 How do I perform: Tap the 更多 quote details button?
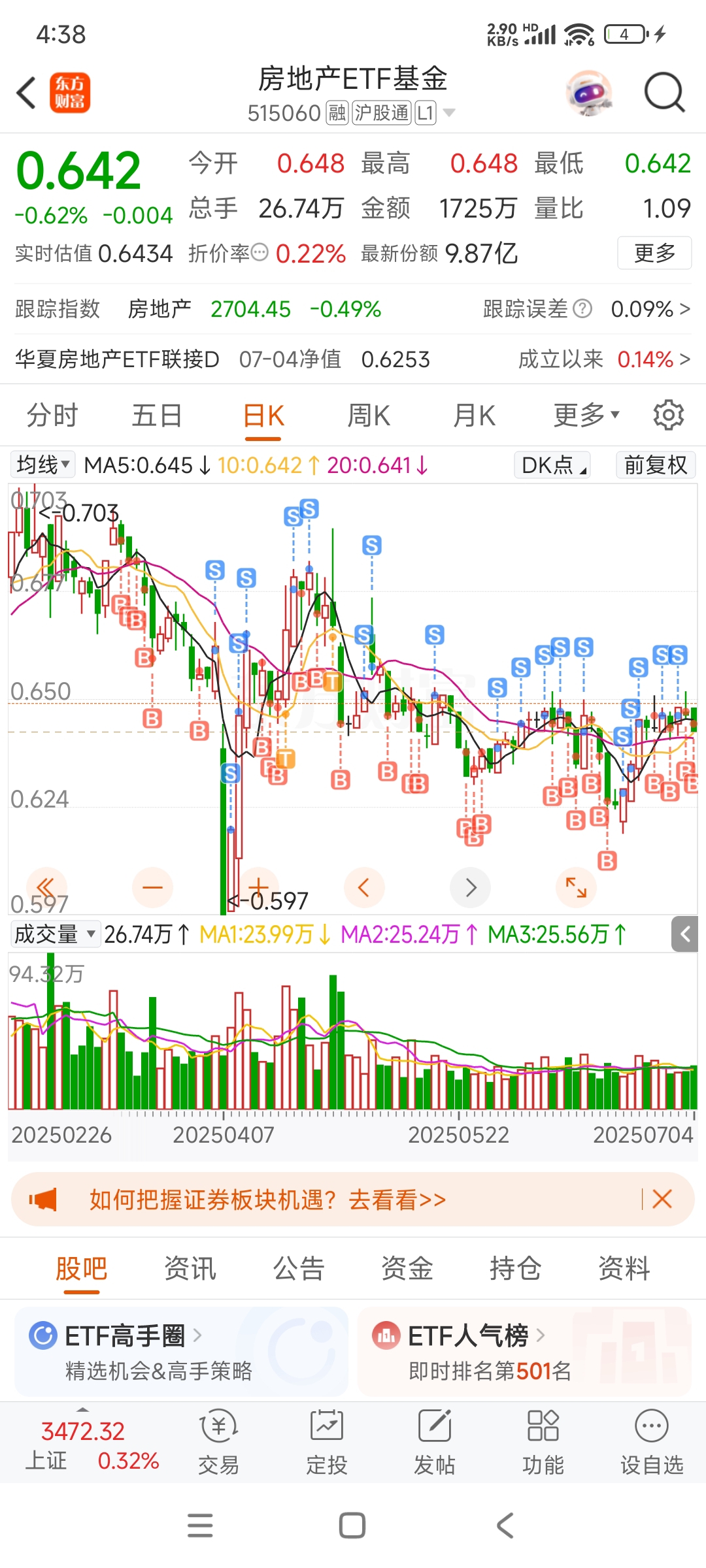coord(654,253)
